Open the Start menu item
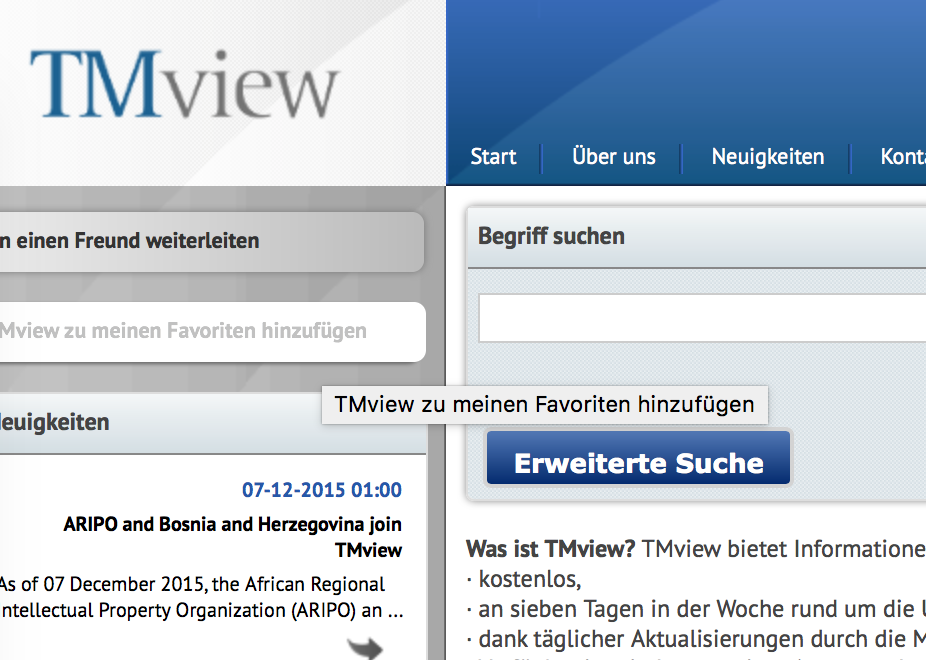 click(x=493, y=157)
